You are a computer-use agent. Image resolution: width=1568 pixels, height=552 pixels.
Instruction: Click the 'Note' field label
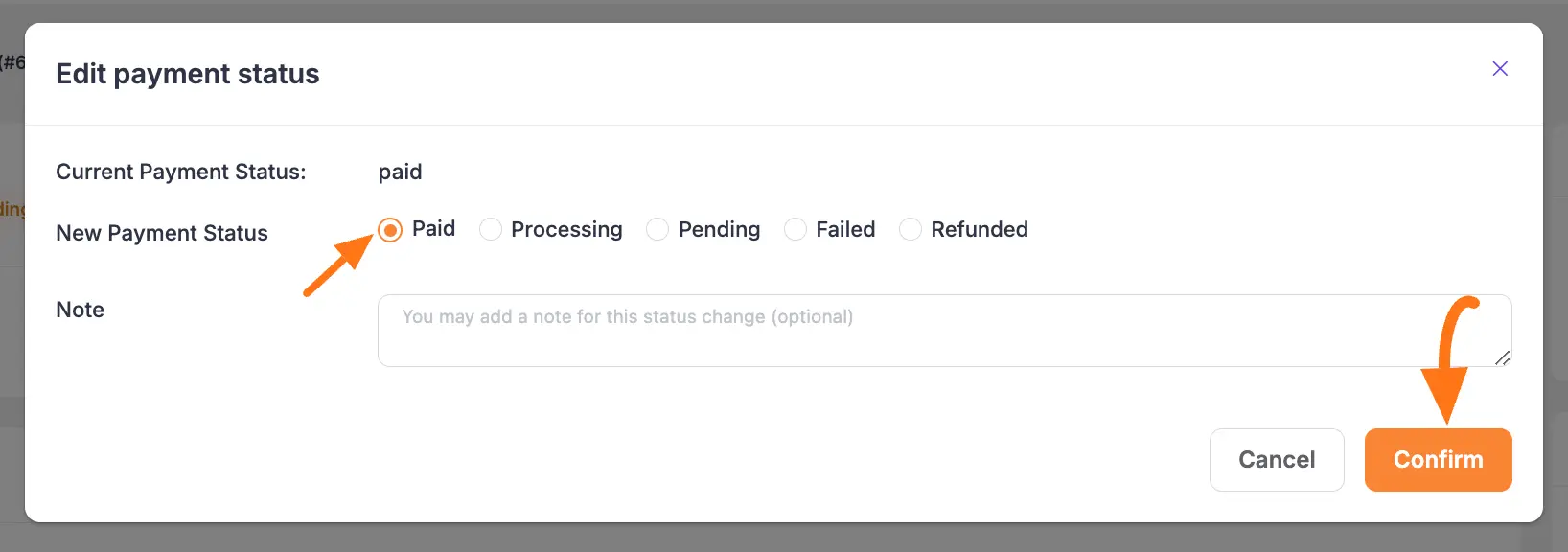80,309
